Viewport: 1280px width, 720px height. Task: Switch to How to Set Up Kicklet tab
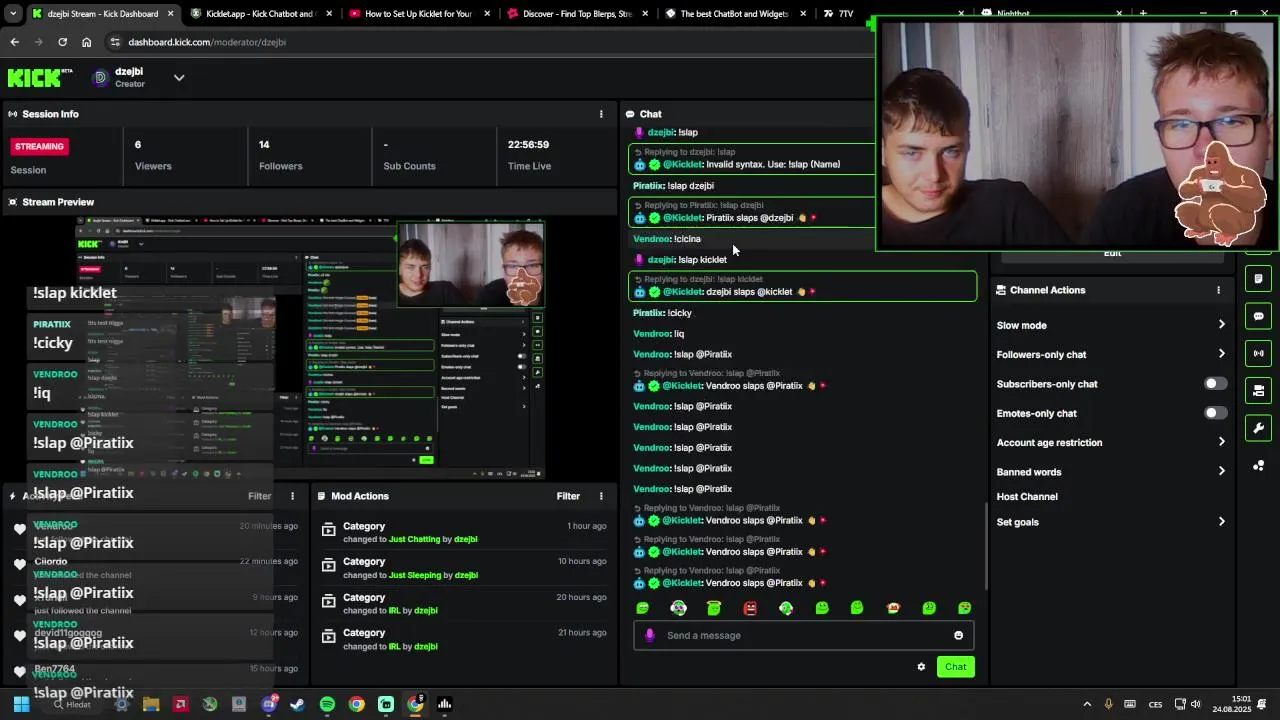[419, 14]
